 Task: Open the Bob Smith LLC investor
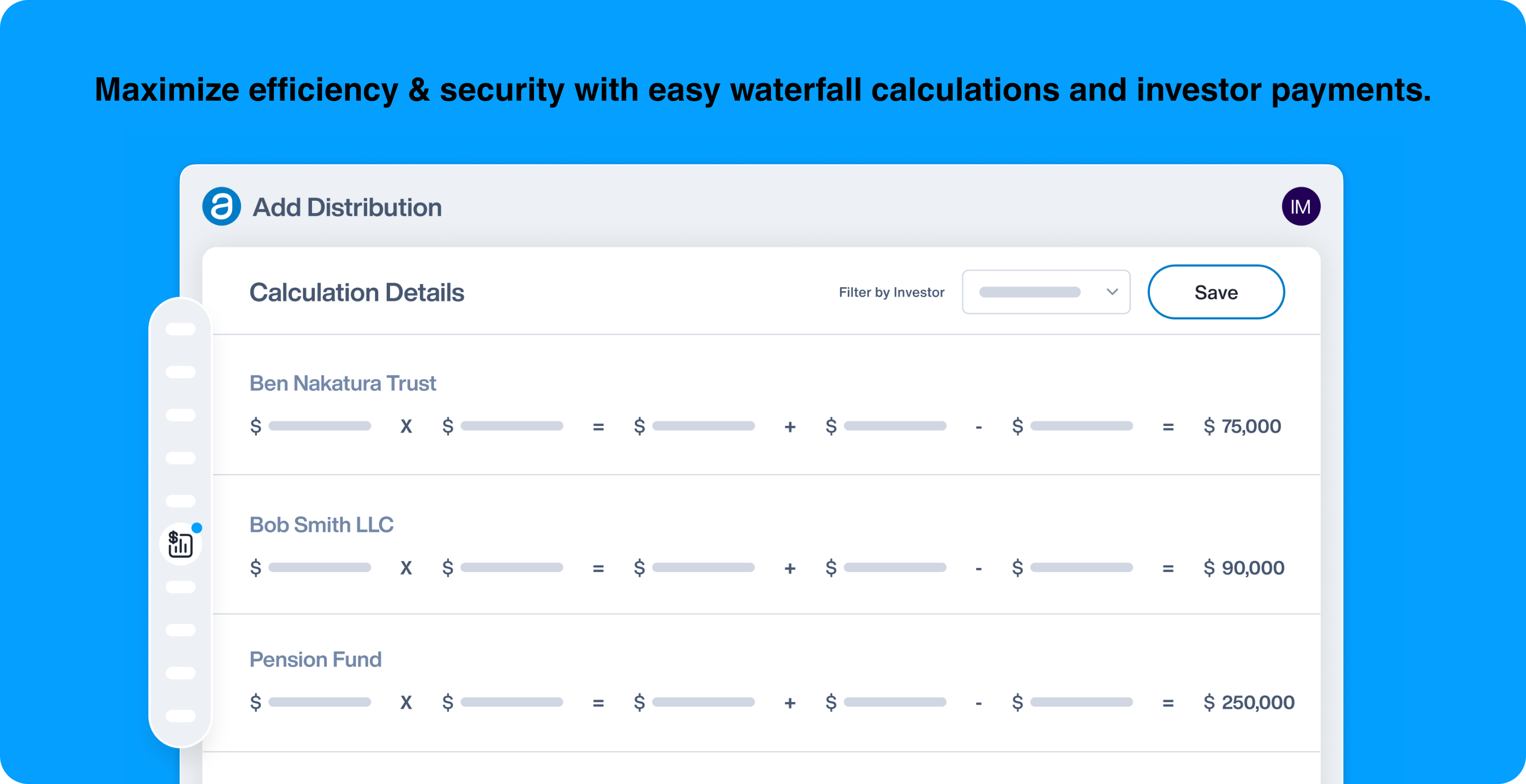point(321,524)
